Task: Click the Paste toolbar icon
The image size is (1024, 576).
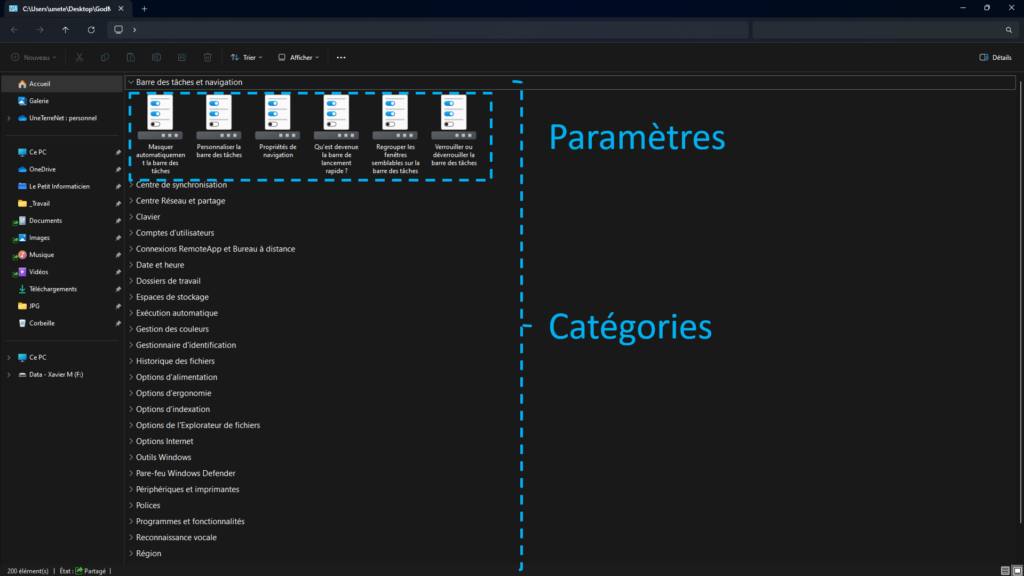Action: (131, 57)
